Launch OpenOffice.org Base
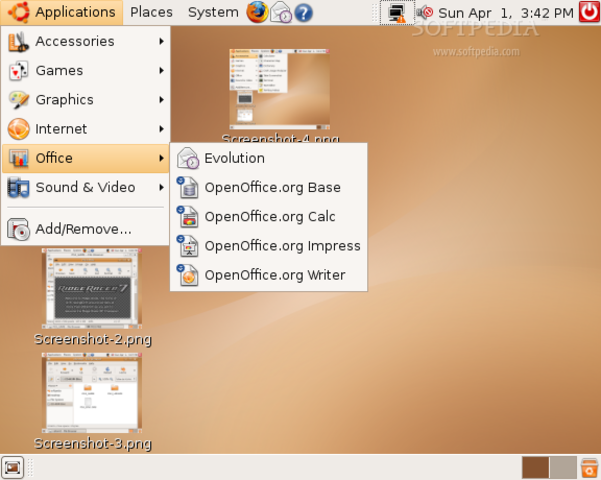The height and width of the screenshot is (480, 601). [269, 187]
